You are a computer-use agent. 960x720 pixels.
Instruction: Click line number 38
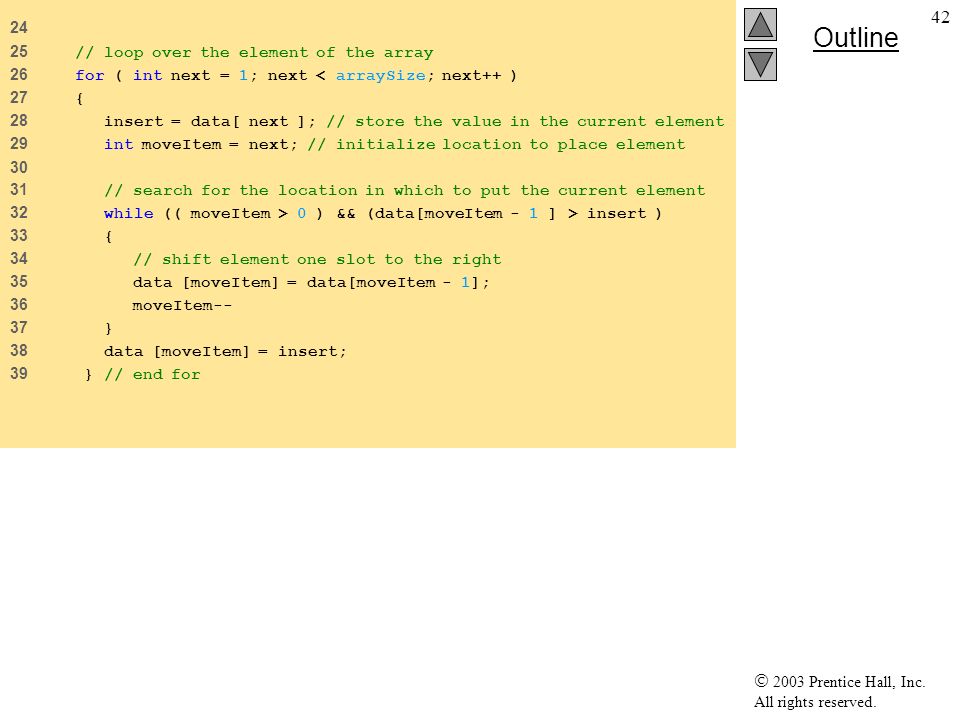click(19, 351)
